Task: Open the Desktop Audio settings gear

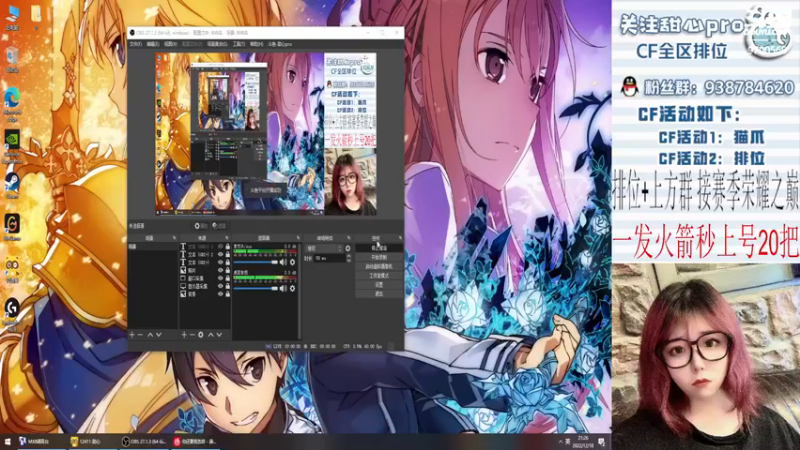Action: (x=292, y=288)
